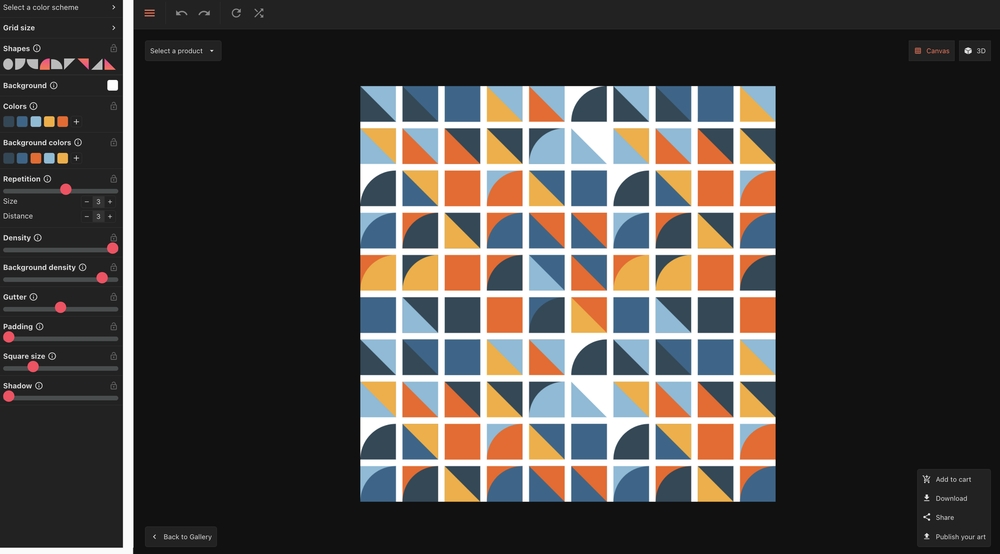Click the refresh/regenerate icon
The image size is (1000, 554).
[x=236, y=13]
